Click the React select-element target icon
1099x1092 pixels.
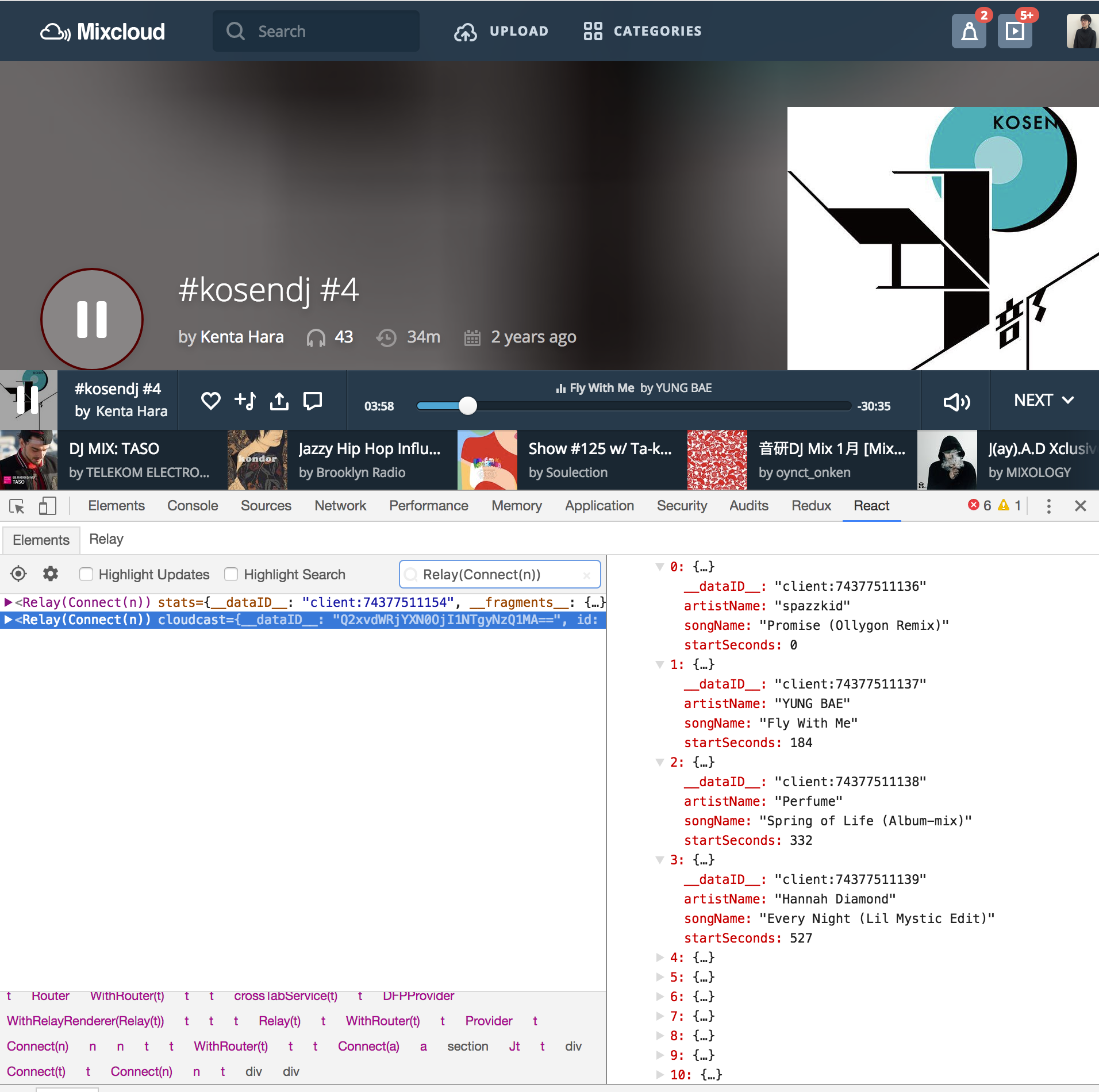pos(18,574)
